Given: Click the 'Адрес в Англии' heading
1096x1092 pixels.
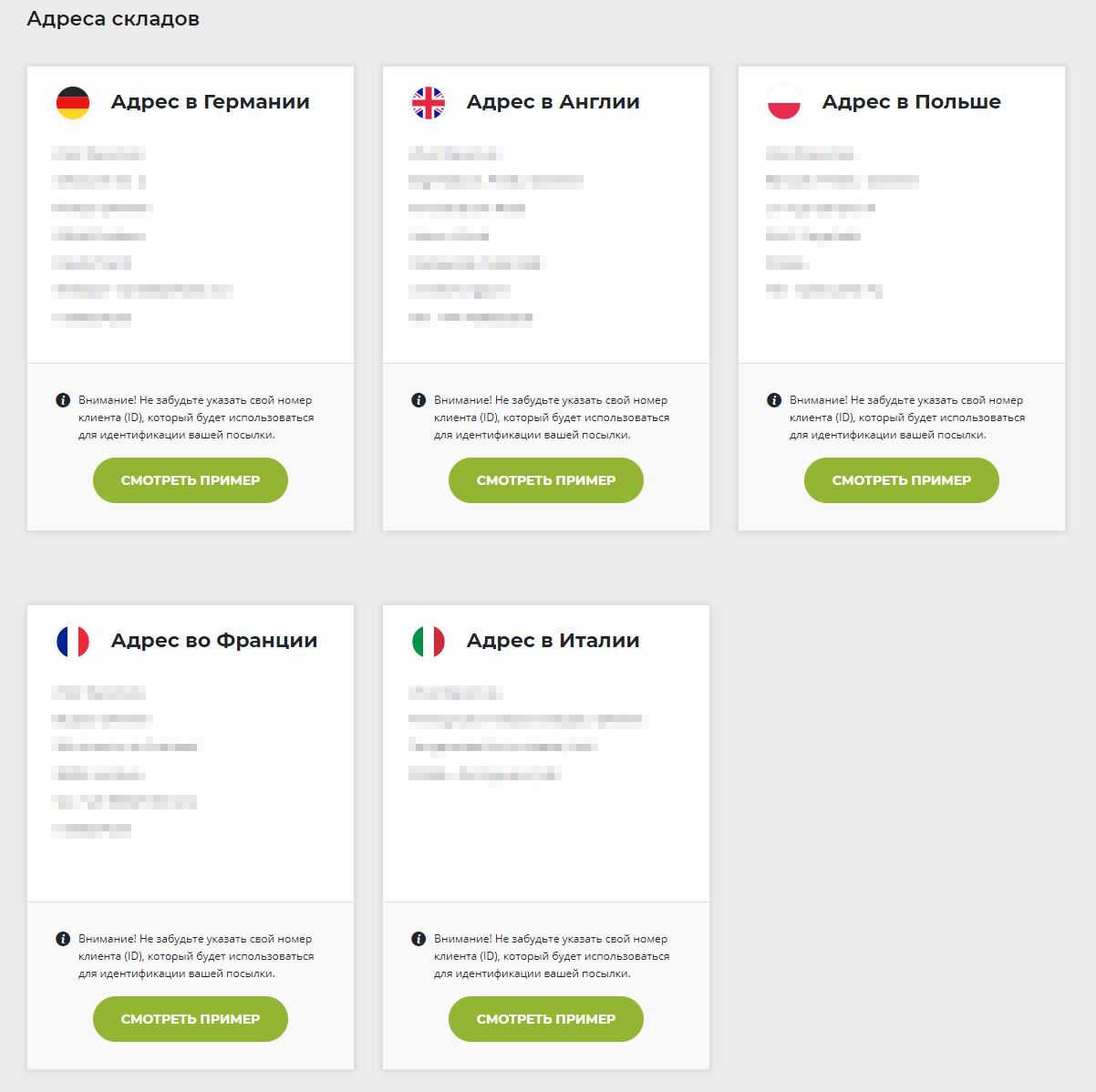Looking at the screenshot, I should (x=553, y=102).
